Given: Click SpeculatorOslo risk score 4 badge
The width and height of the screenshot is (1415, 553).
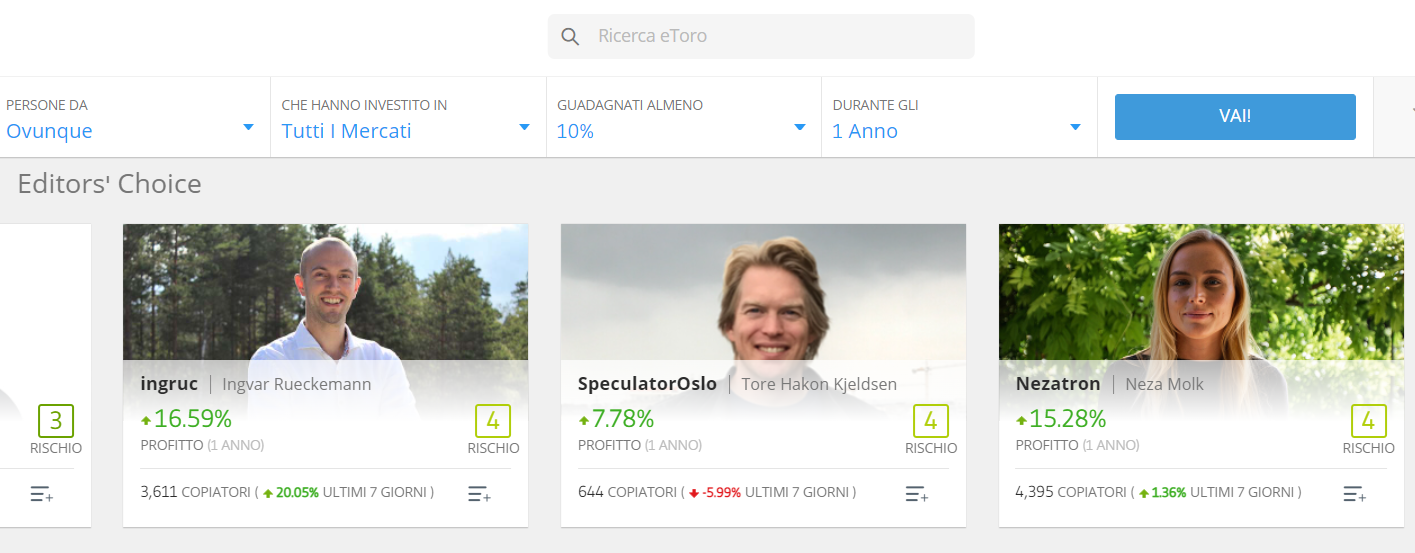Looking at the screenshot, I should pos(931,421).
